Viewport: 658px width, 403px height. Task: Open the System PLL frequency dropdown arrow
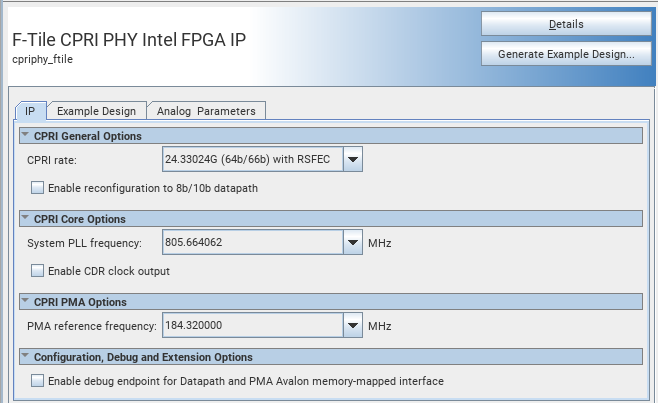coord(352,242)
